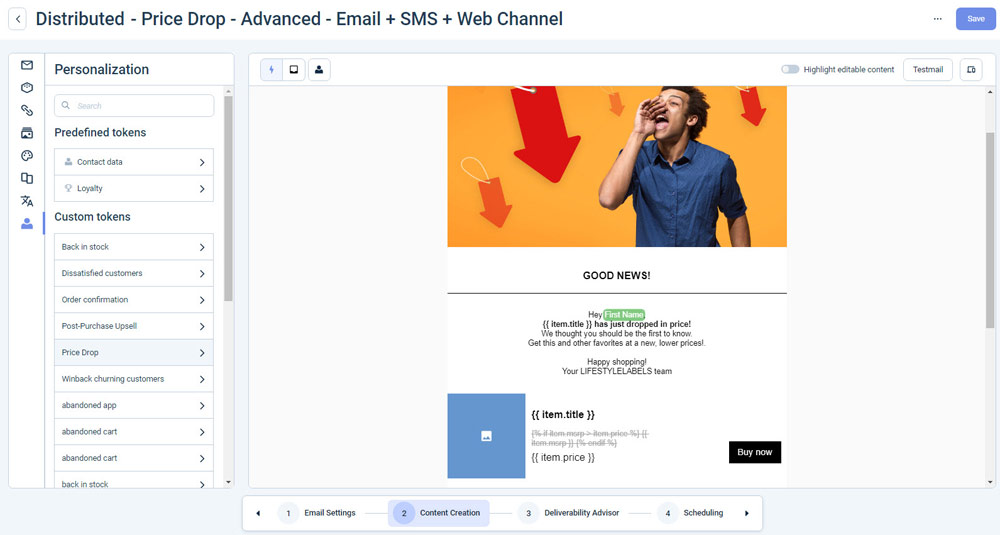Toggle Highlight editable content switch
The image size is (1000, 535).
point(790,70)
